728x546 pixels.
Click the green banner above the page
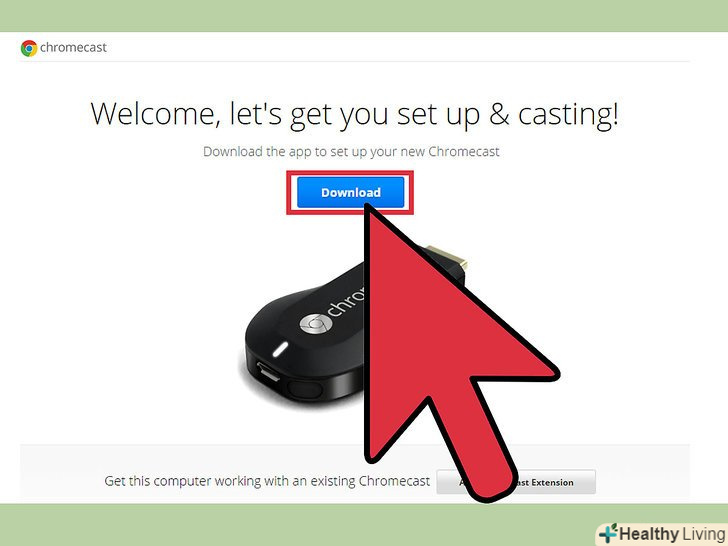364,16
